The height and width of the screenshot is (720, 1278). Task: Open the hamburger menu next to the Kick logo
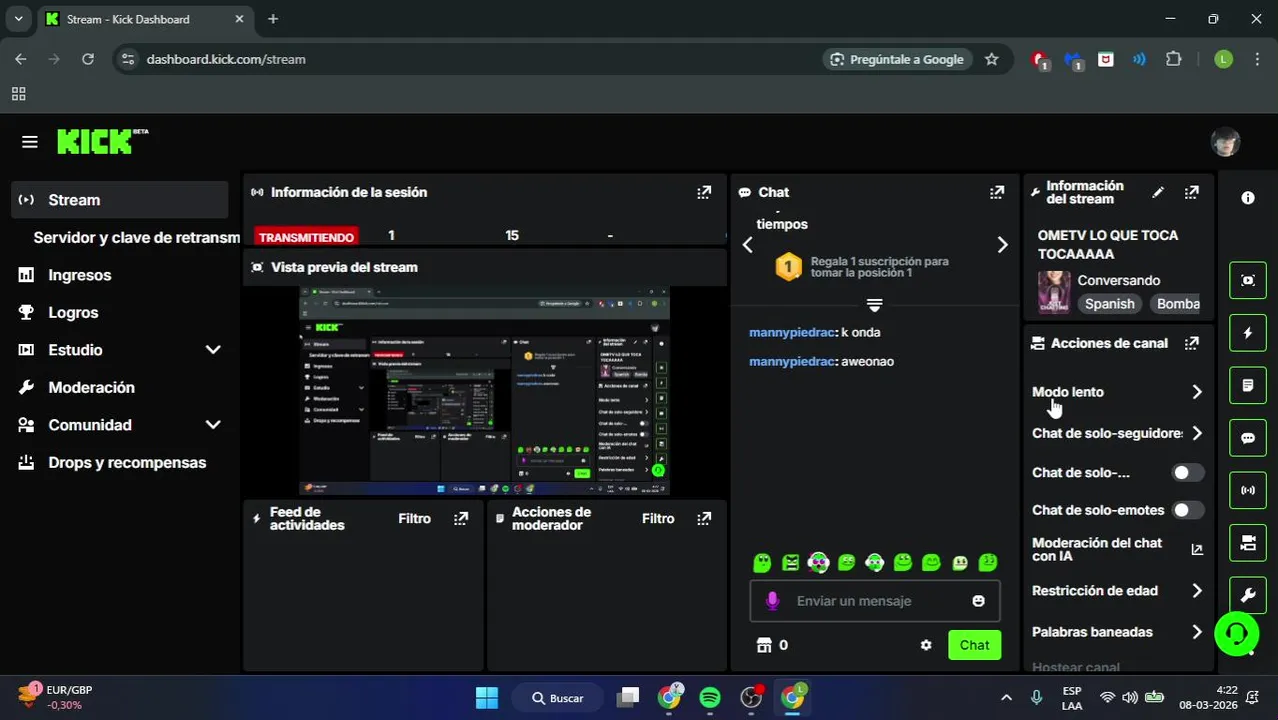point(29,142)
